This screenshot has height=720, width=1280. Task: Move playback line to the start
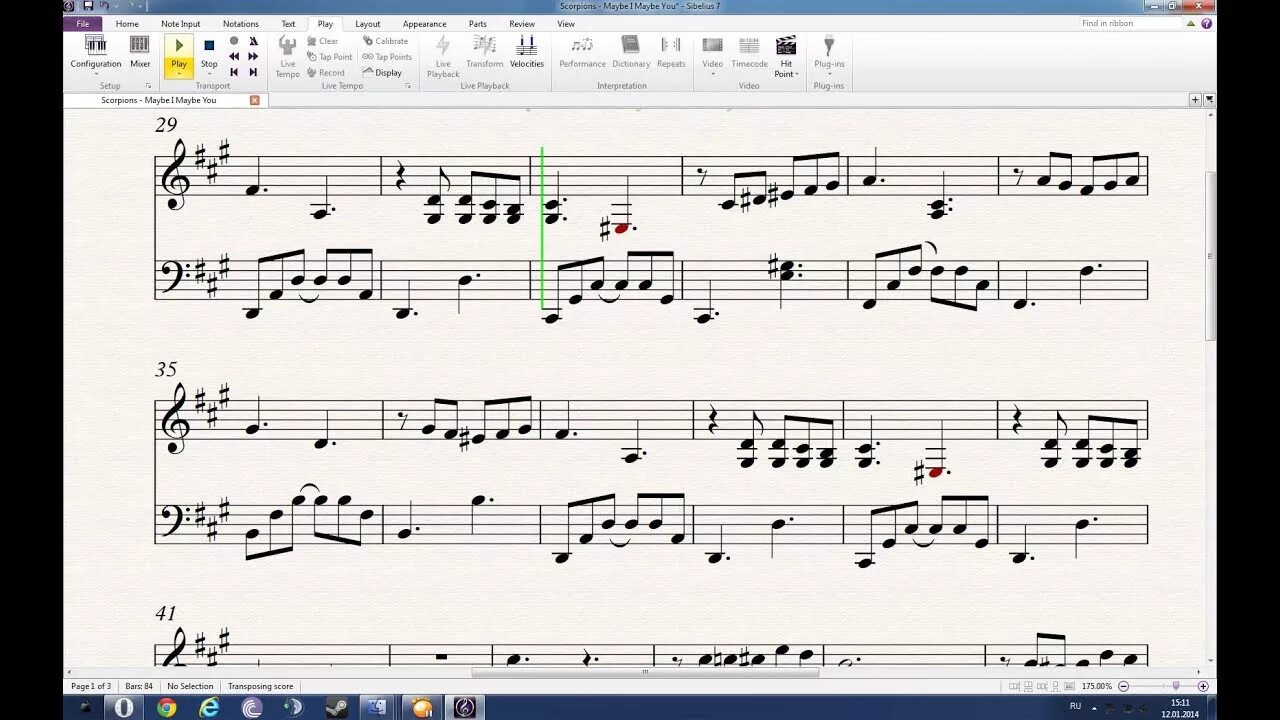pos(234,72)
